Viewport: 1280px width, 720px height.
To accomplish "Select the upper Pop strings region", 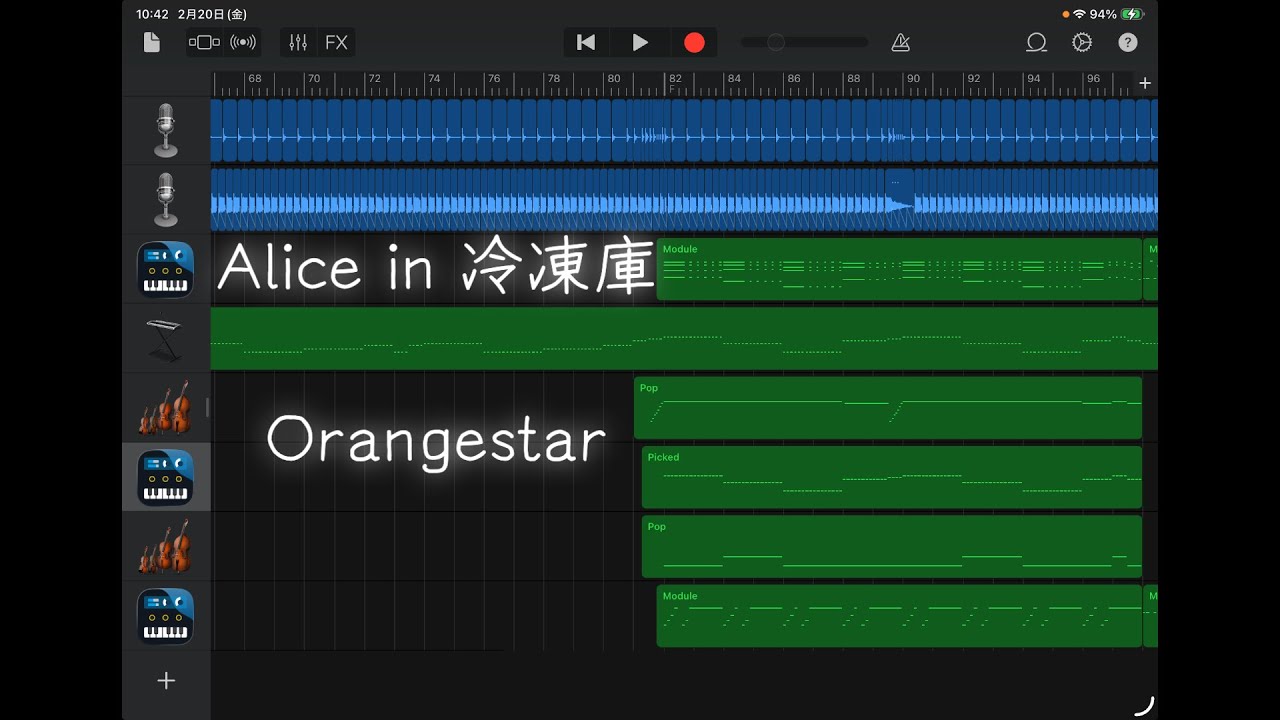I will point(888,408).
